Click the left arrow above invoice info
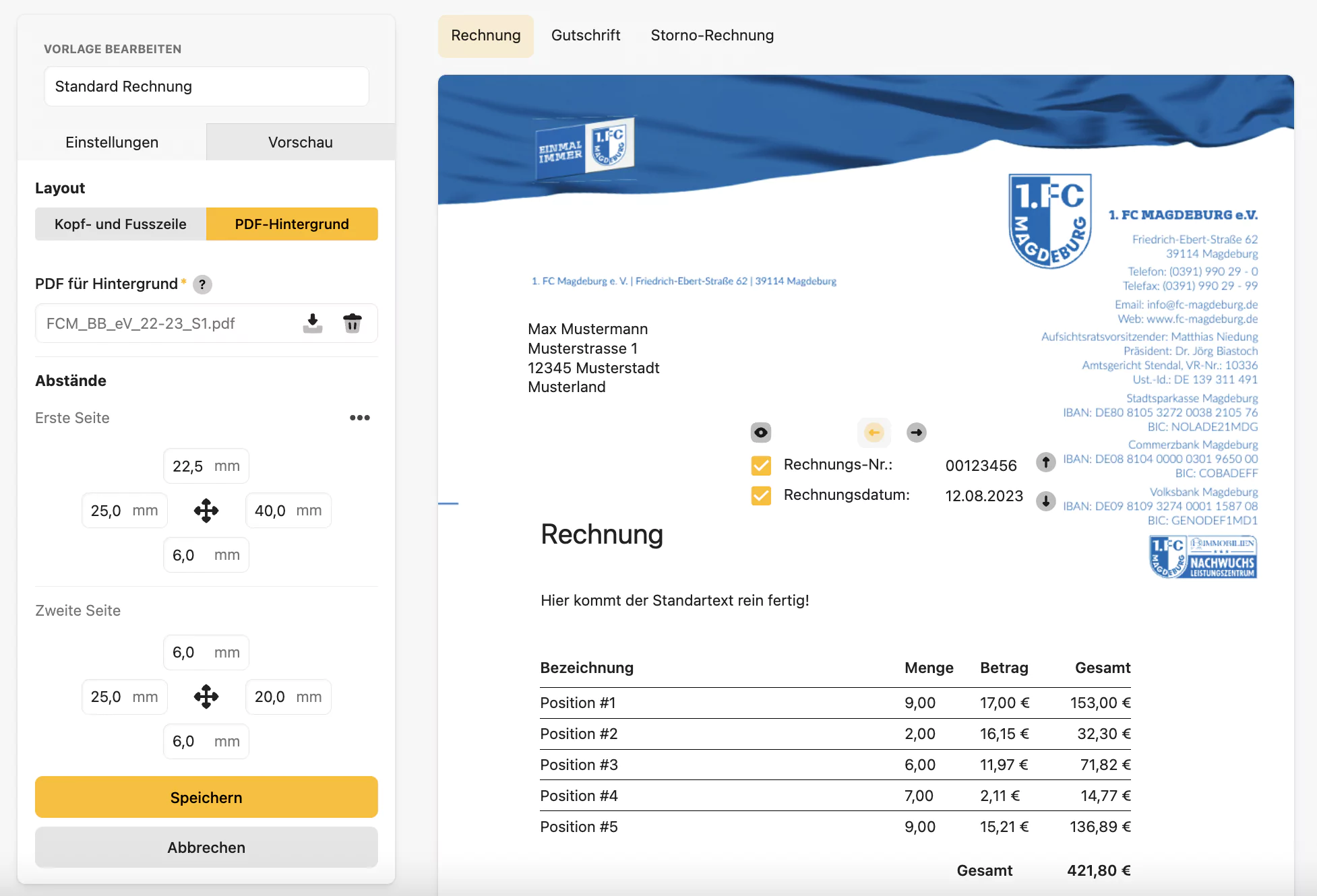 (874, 433)
